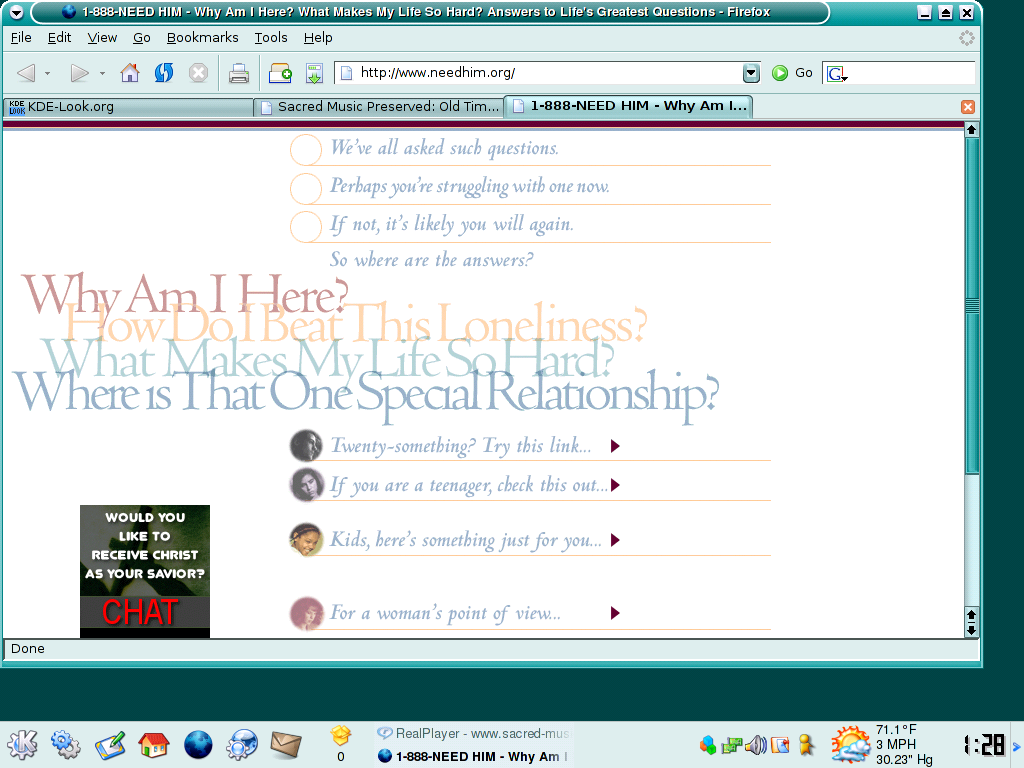Open the sun weather applet icon
1024x768 pixels.
pos(851,745)
